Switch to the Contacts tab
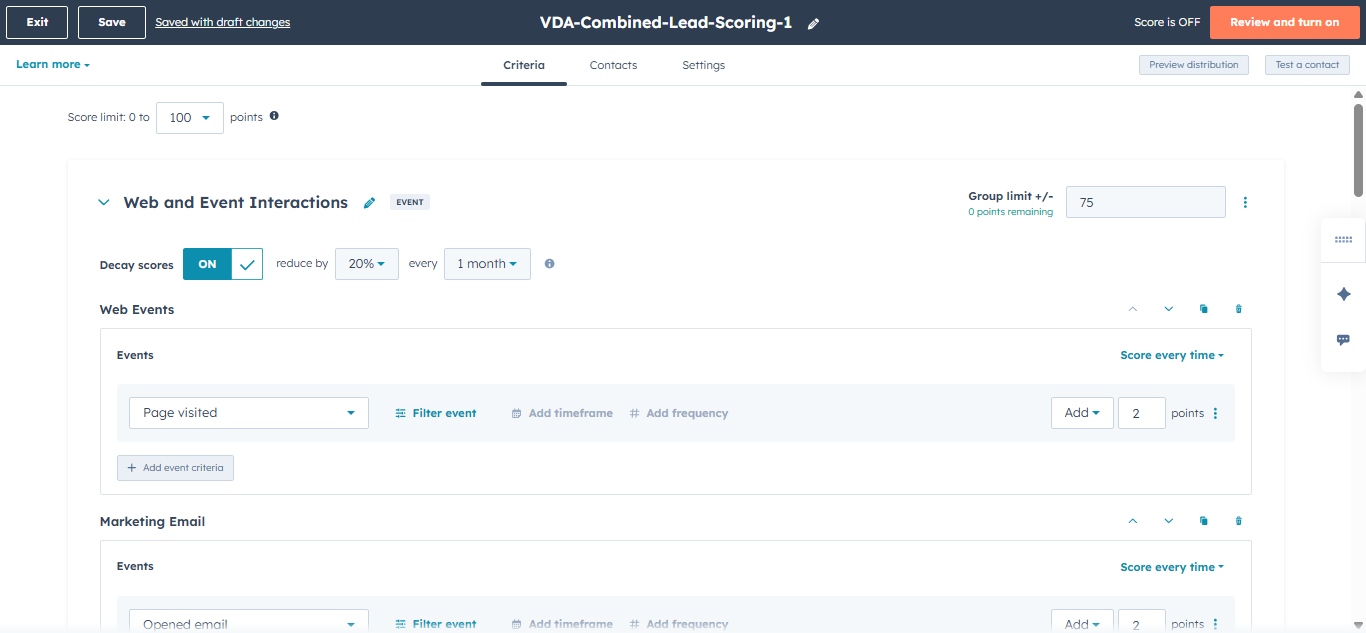The height and width of the screenshot is (633, 1366). point(613,65)
